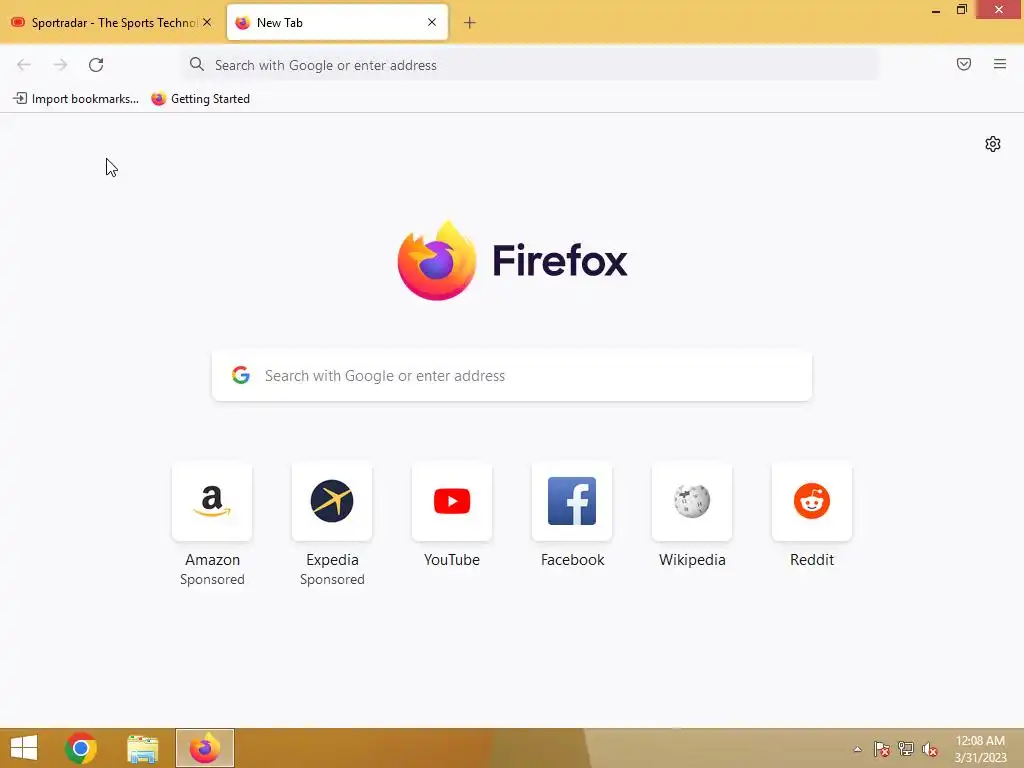This screenshot has height=768, width=1024.
Task: Click the forward navigation arrow
Action: pos(60,65)
